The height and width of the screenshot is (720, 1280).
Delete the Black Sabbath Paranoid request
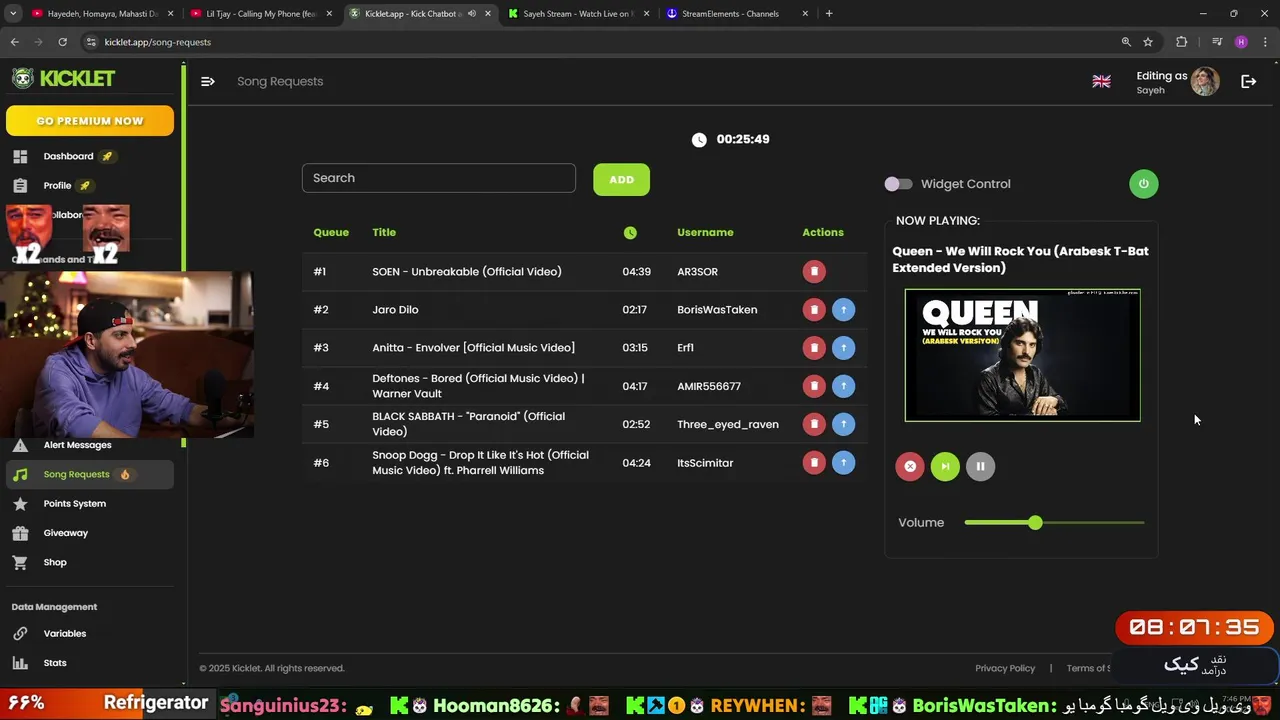click(814, 424)
